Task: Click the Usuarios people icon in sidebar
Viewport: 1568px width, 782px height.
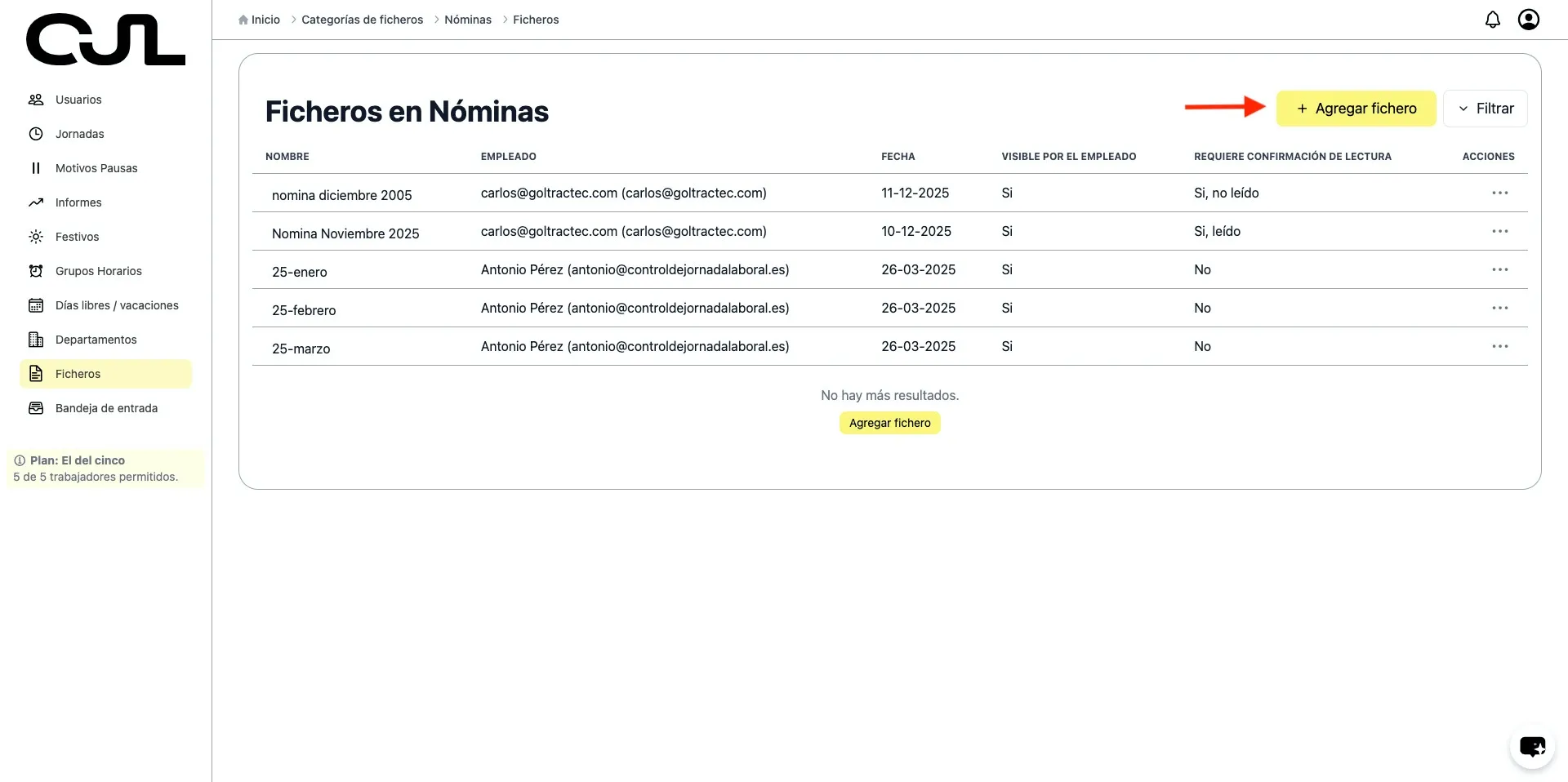Action: click(x=36, y=100)
